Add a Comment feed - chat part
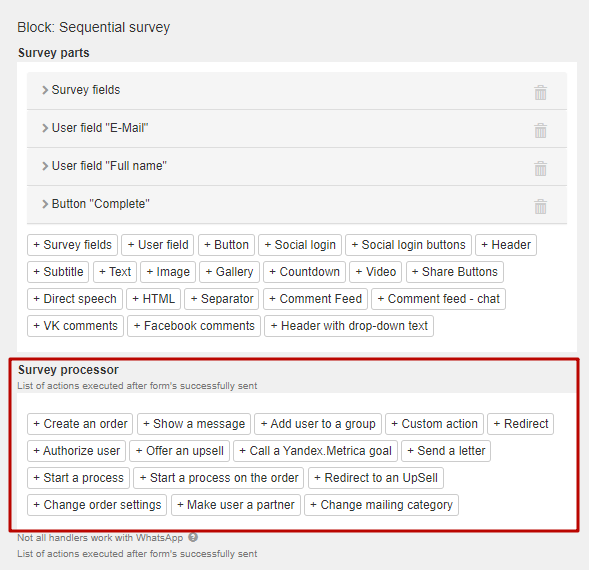This screenshot has width=589, height=570. click(x=438, y=299)
